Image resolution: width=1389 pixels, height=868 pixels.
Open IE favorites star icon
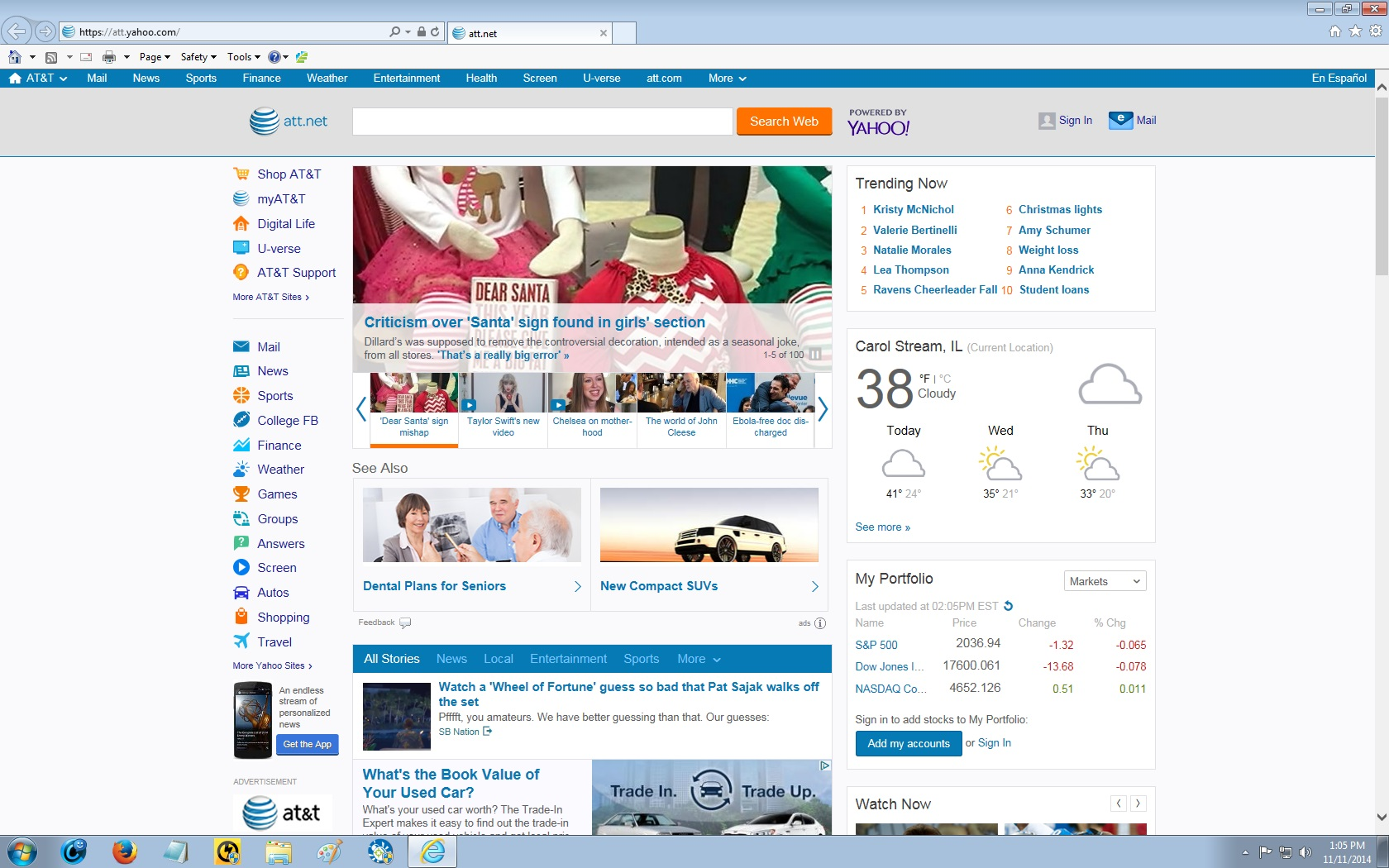point(1355,31)
